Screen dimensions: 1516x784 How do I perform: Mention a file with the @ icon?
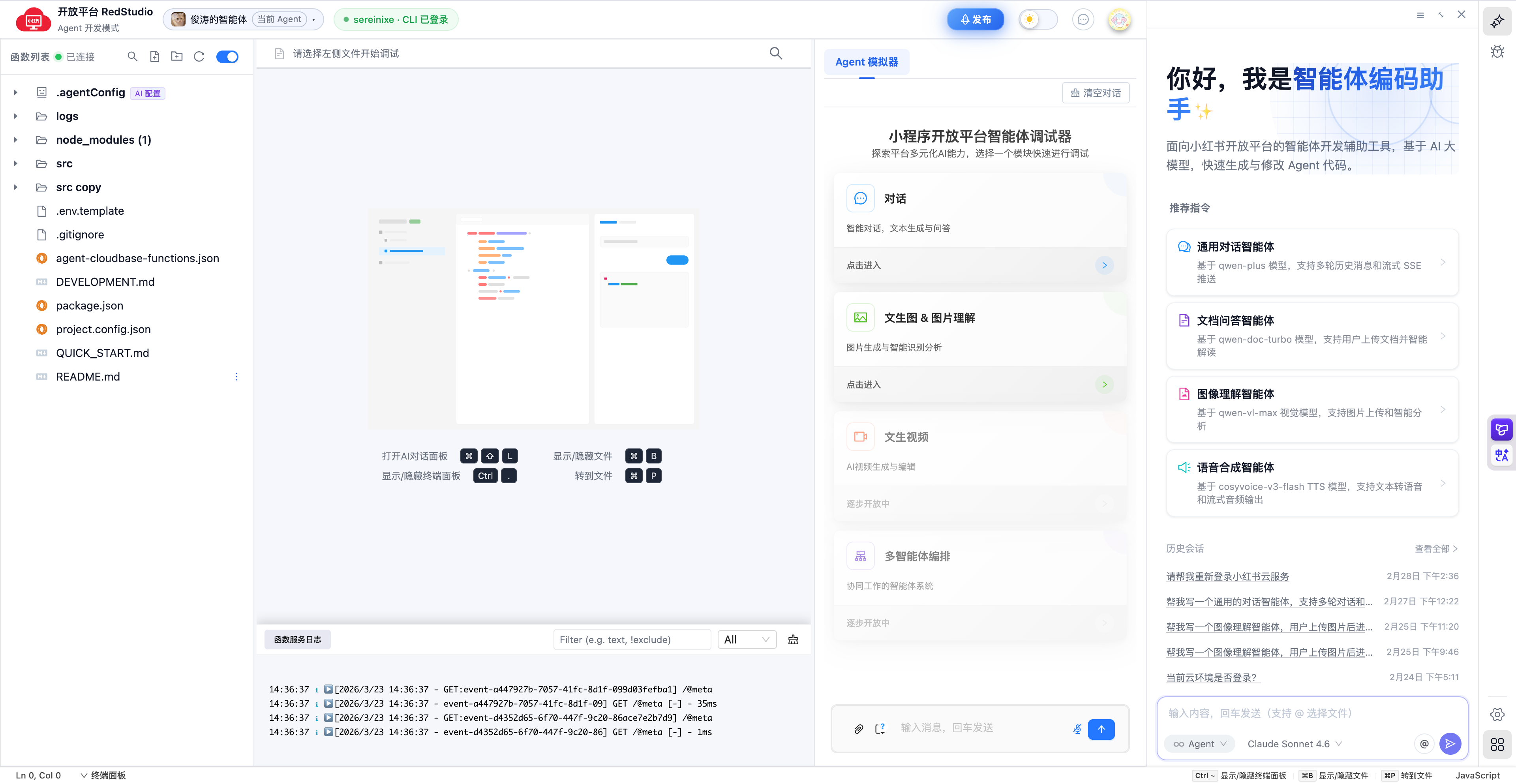(x=1424, y=744)
